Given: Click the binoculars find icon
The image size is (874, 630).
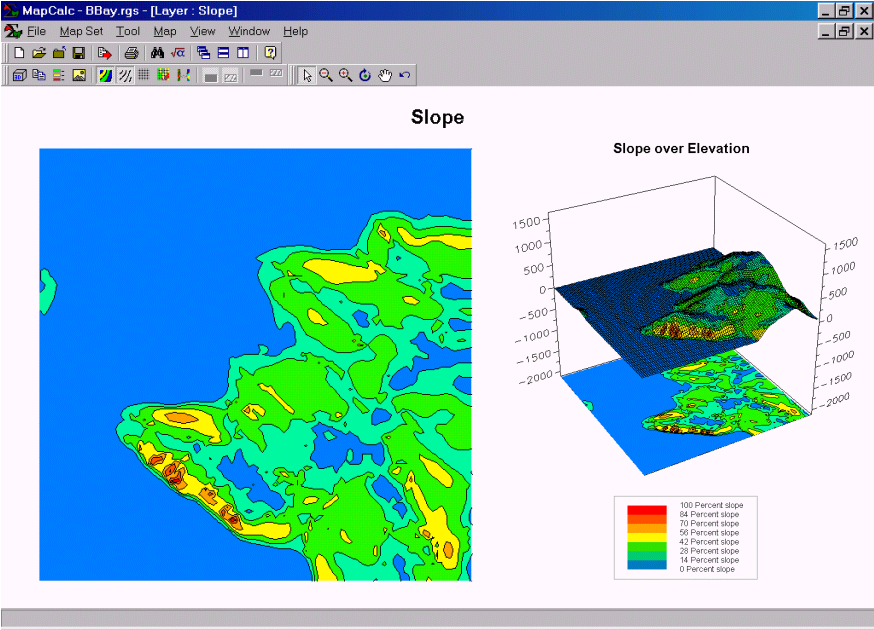Looking at the screenshot, I should tap(157, 52).
